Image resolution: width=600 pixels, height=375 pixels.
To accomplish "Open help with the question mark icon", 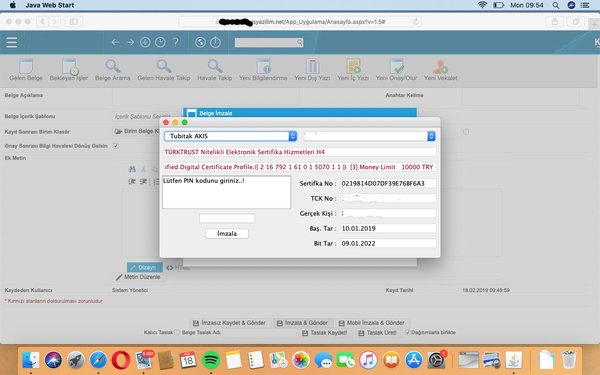I will pos(176,42).
